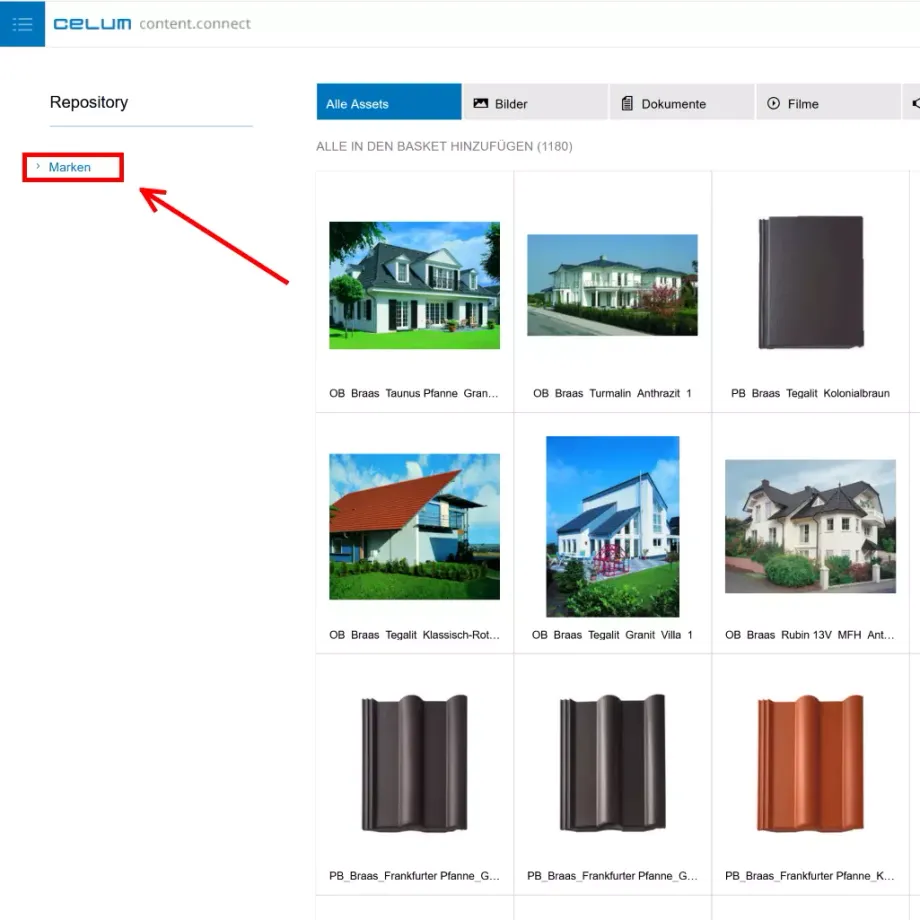Switch to the Bilder tab

pos(536,102)
